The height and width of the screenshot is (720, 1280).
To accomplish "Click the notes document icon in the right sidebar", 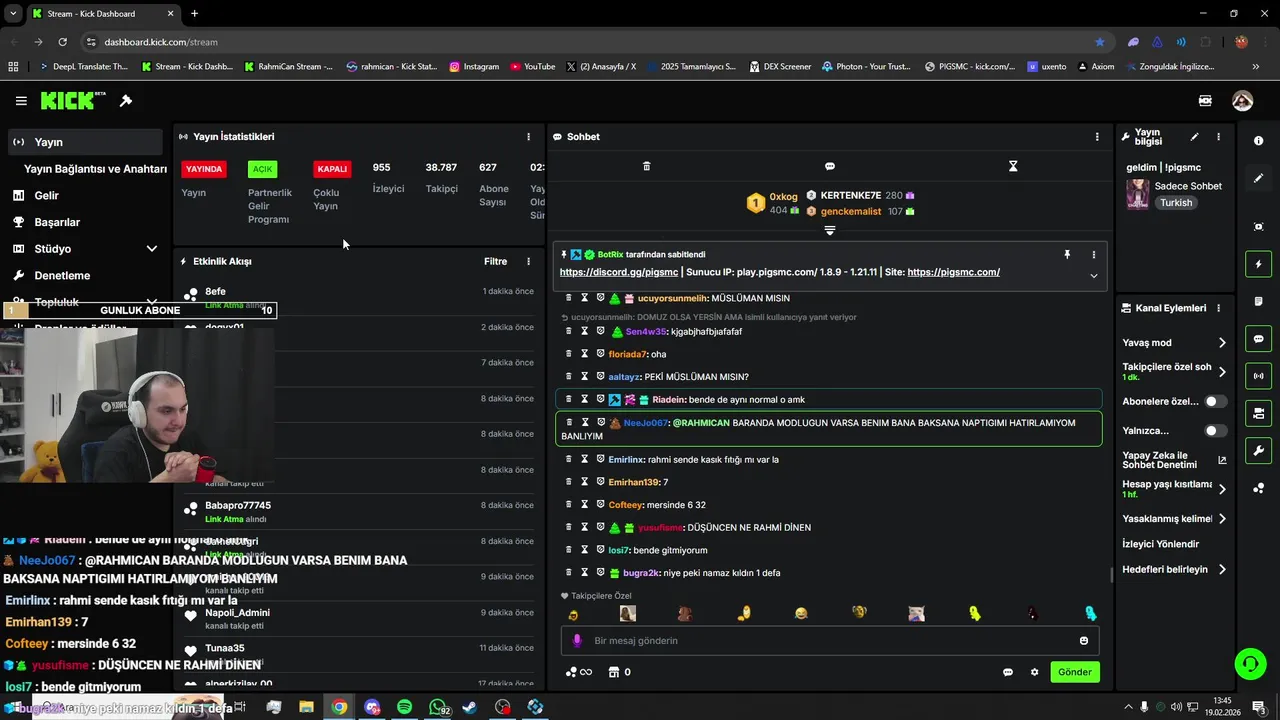I will [1259, 301].
